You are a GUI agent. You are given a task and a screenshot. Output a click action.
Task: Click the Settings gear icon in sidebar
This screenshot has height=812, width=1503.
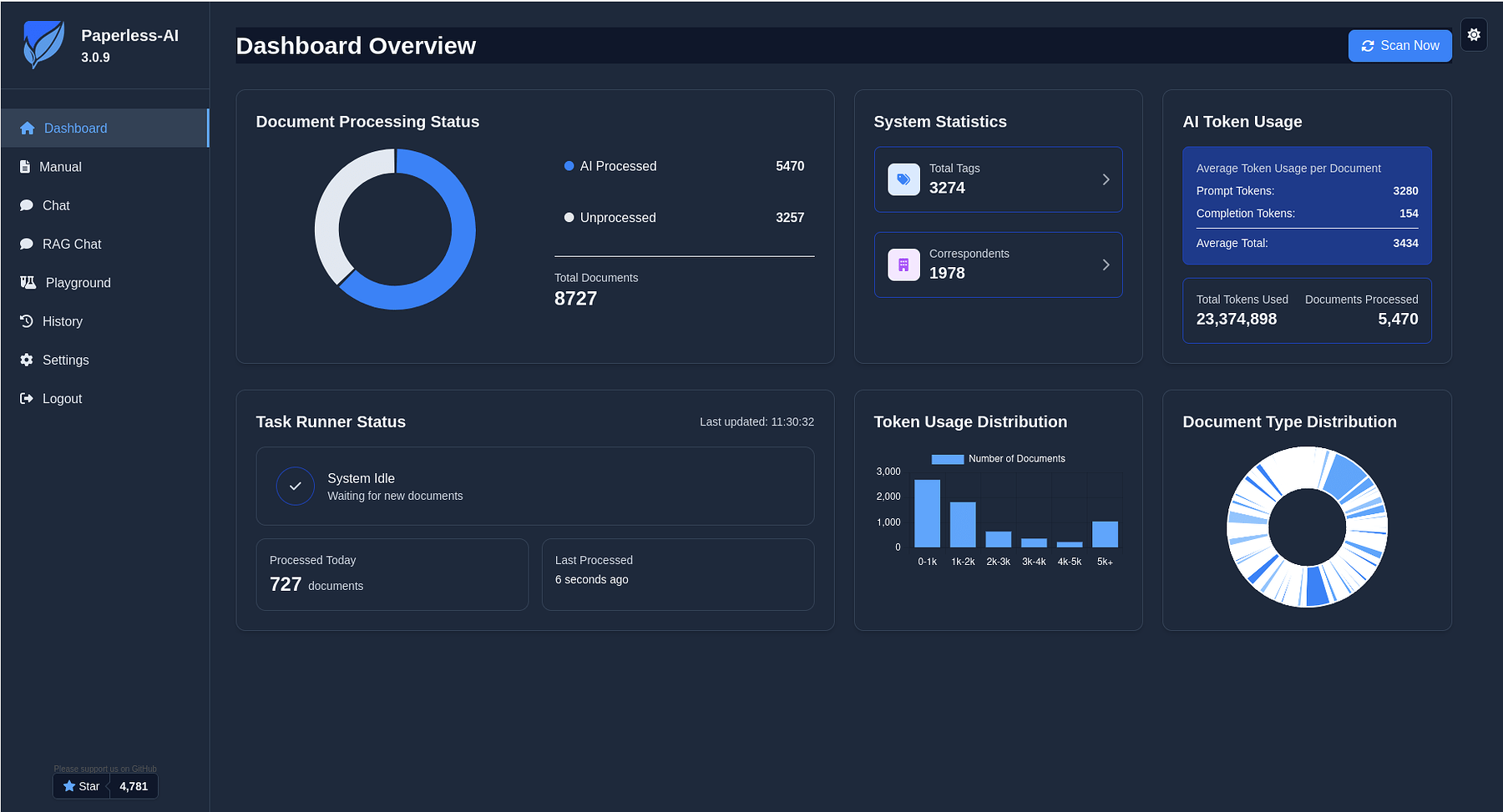click(27, 360)
